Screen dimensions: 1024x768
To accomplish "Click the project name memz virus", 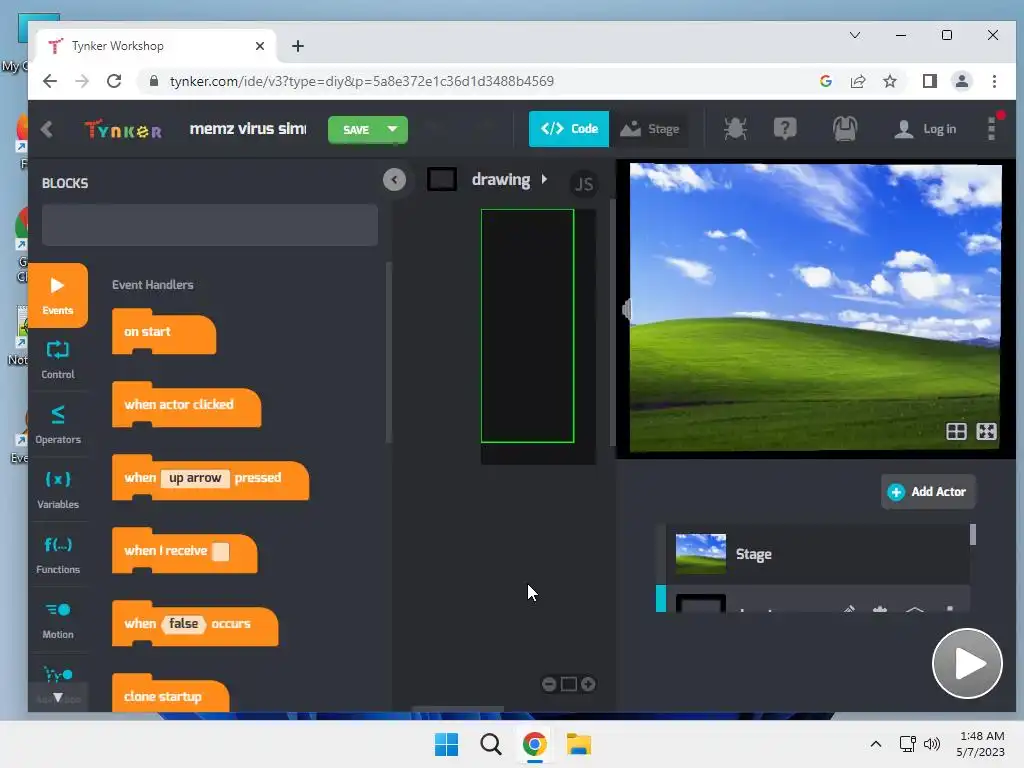I will (x=248, y=129).
